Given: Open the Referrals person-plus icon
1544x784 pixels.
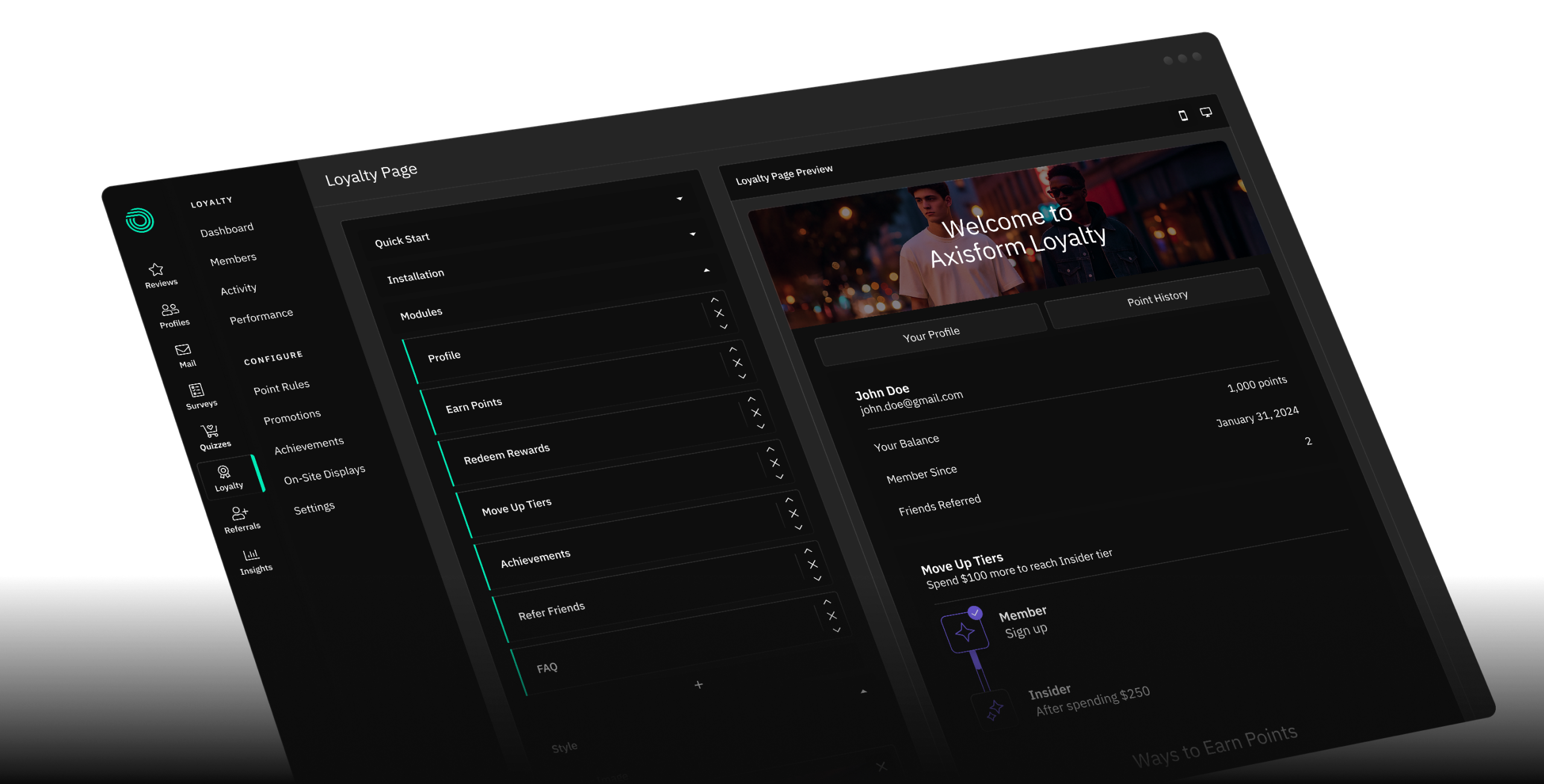Looking at the screenshot, I should pyautogui.click(x=239, y=513).
